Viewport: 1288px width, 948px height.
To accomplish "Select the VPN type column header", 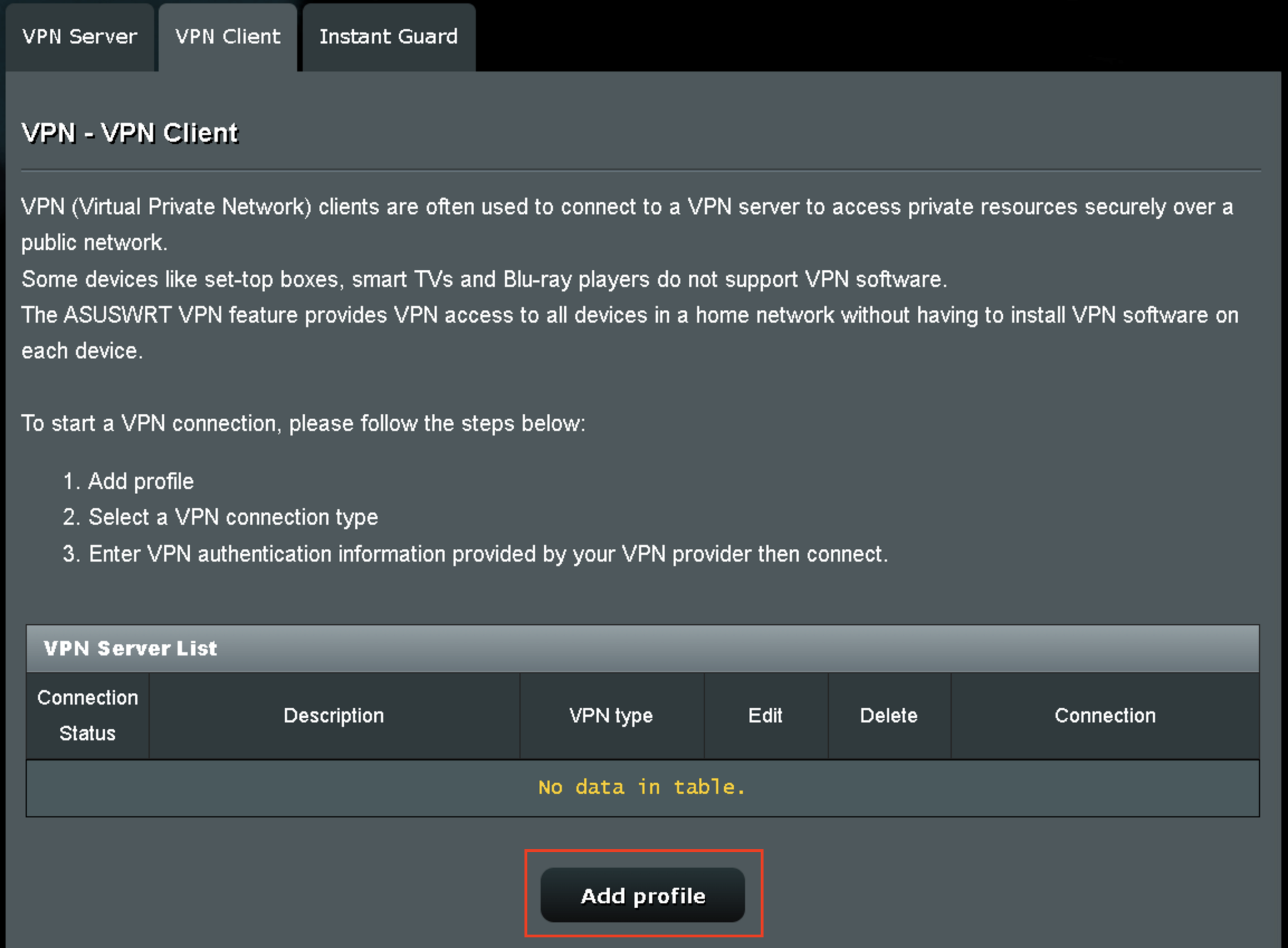I will coord(611,715).
